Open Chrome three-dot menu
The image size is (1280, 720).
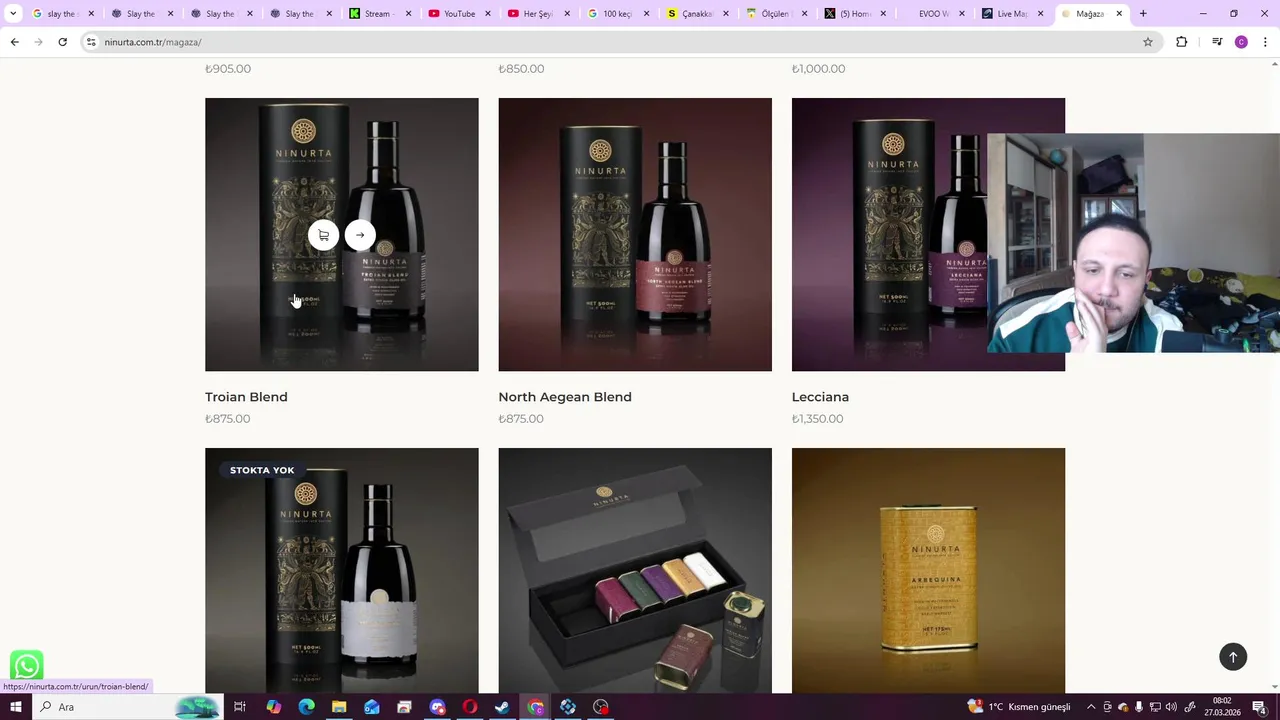point(1265,42)
